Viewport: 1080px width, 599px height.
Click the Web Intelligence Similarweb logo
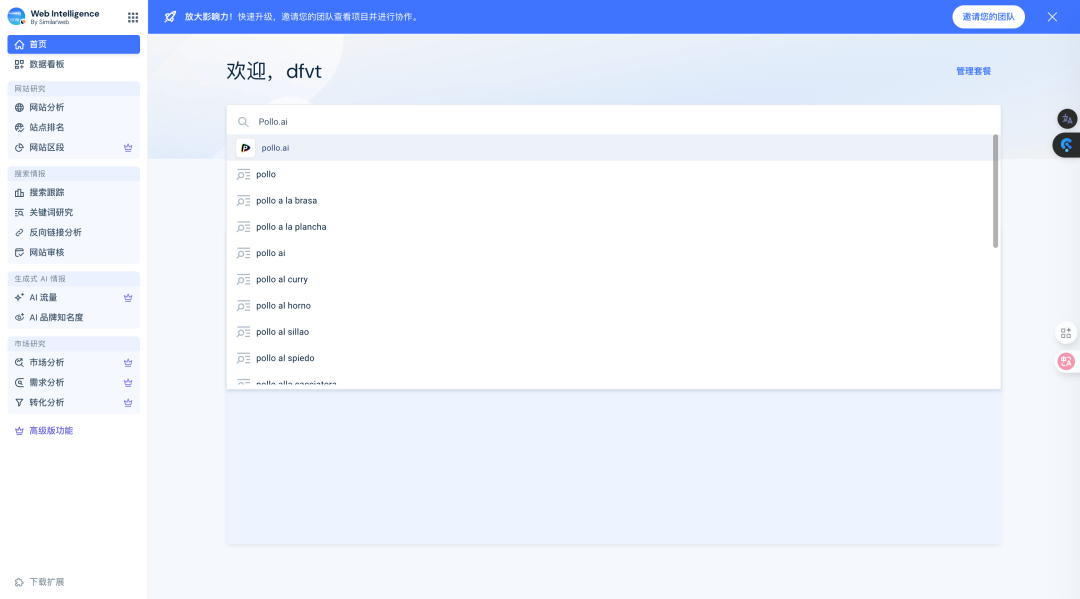point(54,17)
